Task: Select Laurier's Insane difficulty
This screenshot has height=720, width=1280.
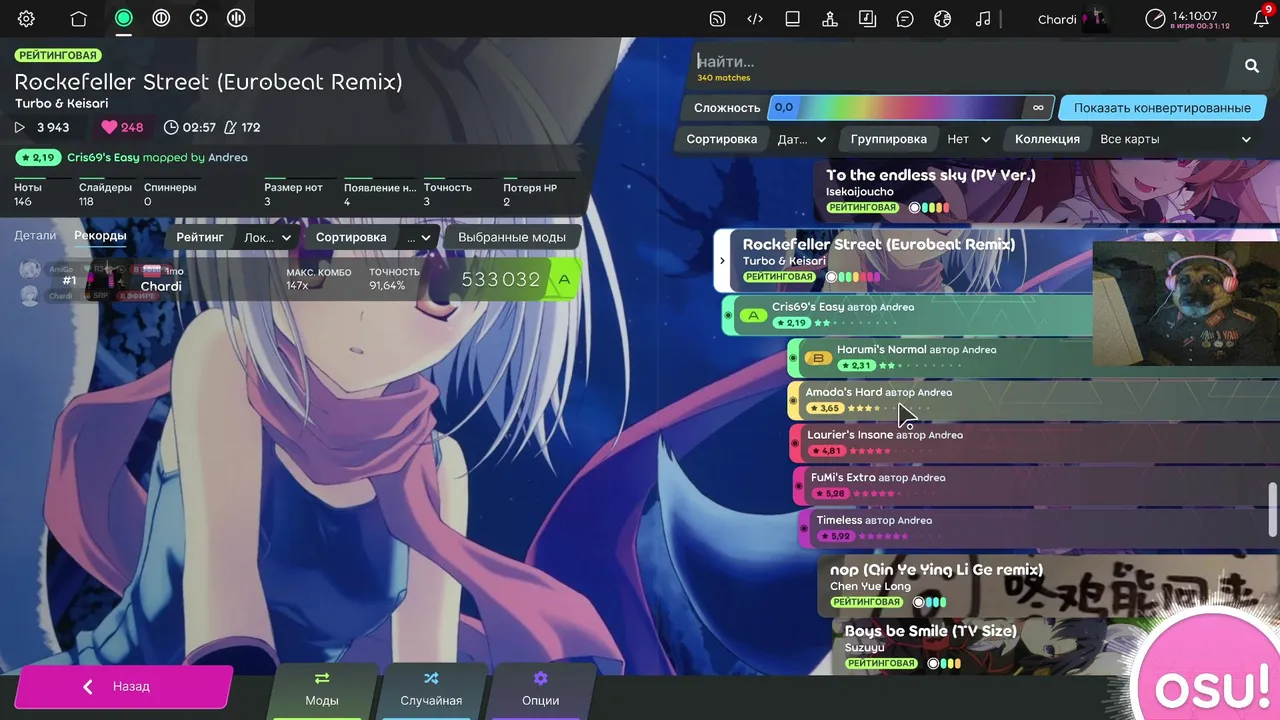Action: (x=1034, y=443)
